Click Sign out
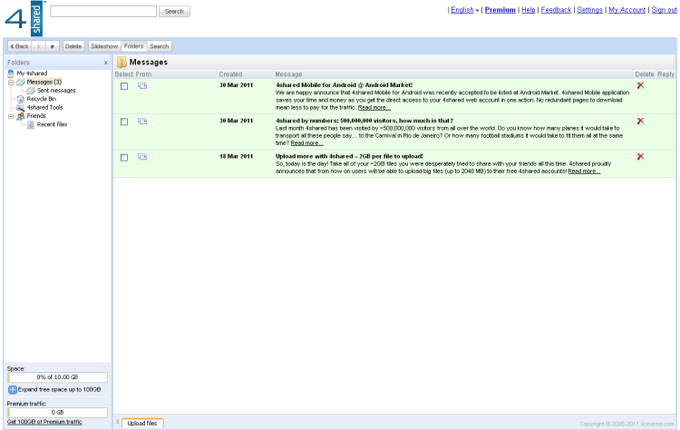The width and height of the screenshot is (680, 430). click(664, 10)
